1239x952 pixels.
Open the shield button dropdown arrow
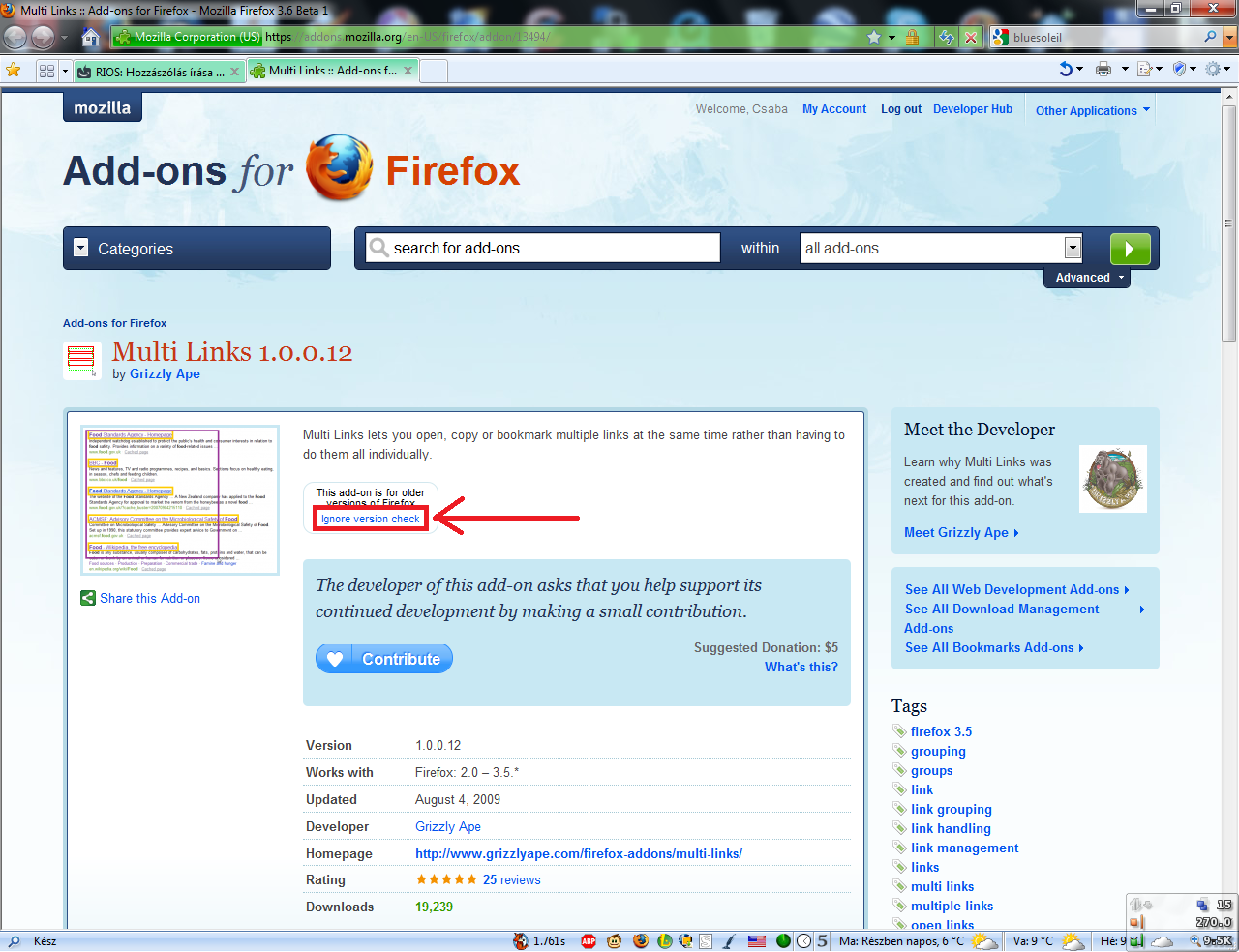coord(1194,69)
